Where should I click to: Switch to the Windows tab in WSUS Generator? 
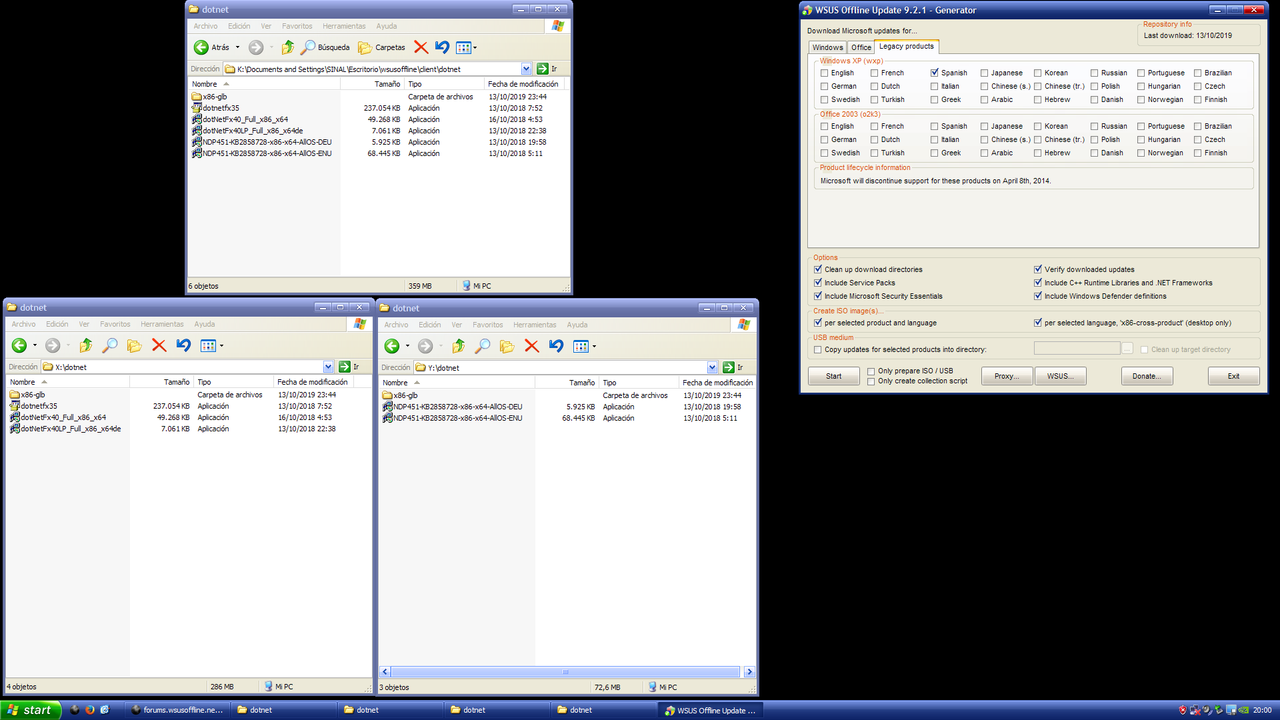coord(827,47)
